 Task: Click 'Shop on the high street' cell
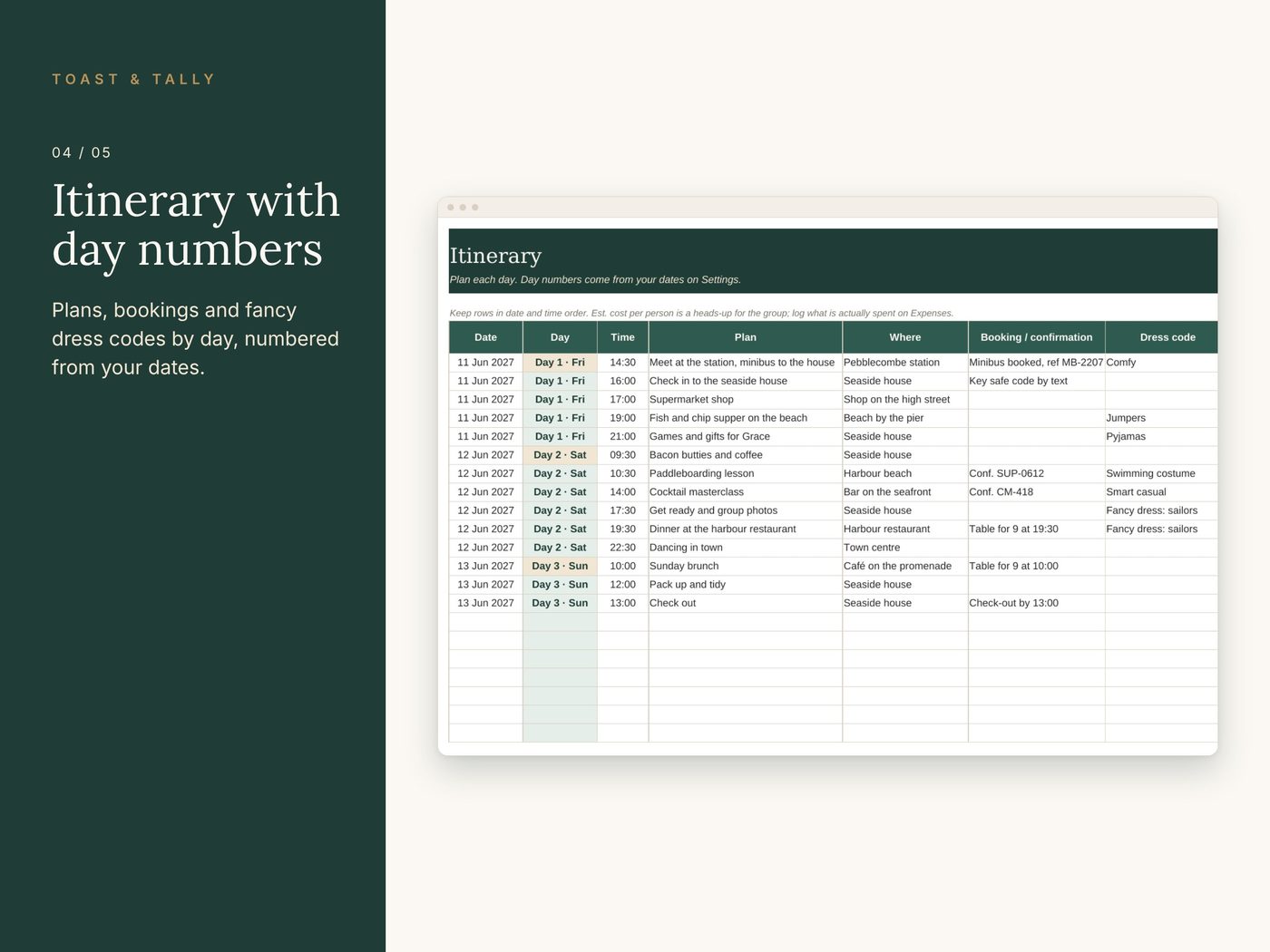click(x=905, y=400)
